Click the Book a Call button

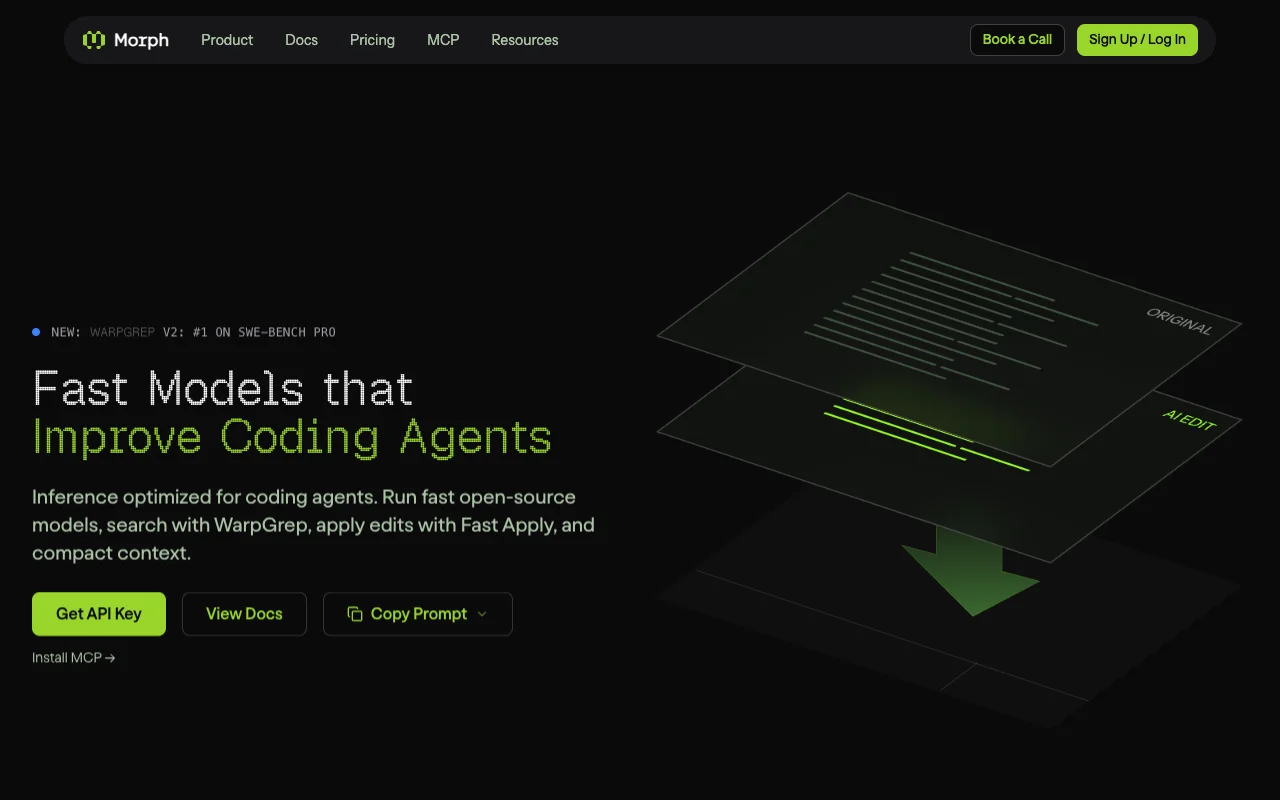tap(1017, 40)
